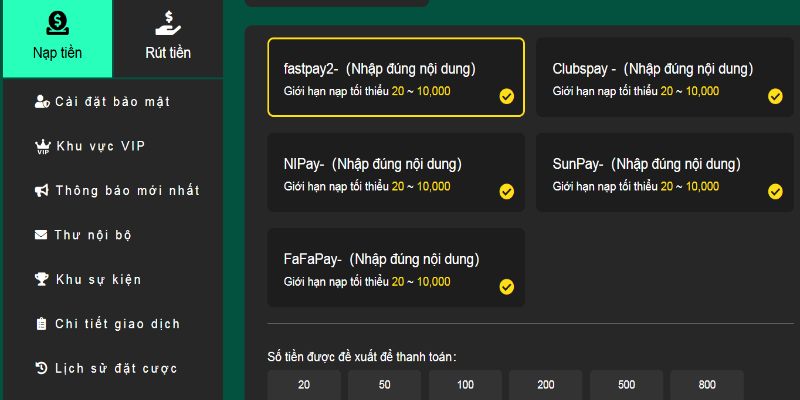
Task: Click the clipboard icon beside Chi tiết giao dịch
Action: 41,324
